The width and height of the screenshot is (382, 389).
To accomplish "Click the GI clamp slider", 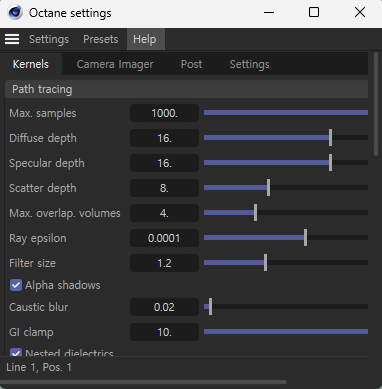I will click(286, 332).
